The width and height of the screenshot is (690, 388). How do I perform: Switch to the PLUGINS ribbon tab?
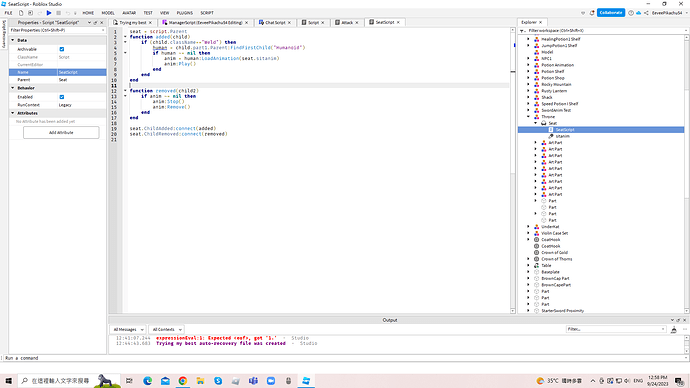(x=184, y=13)
